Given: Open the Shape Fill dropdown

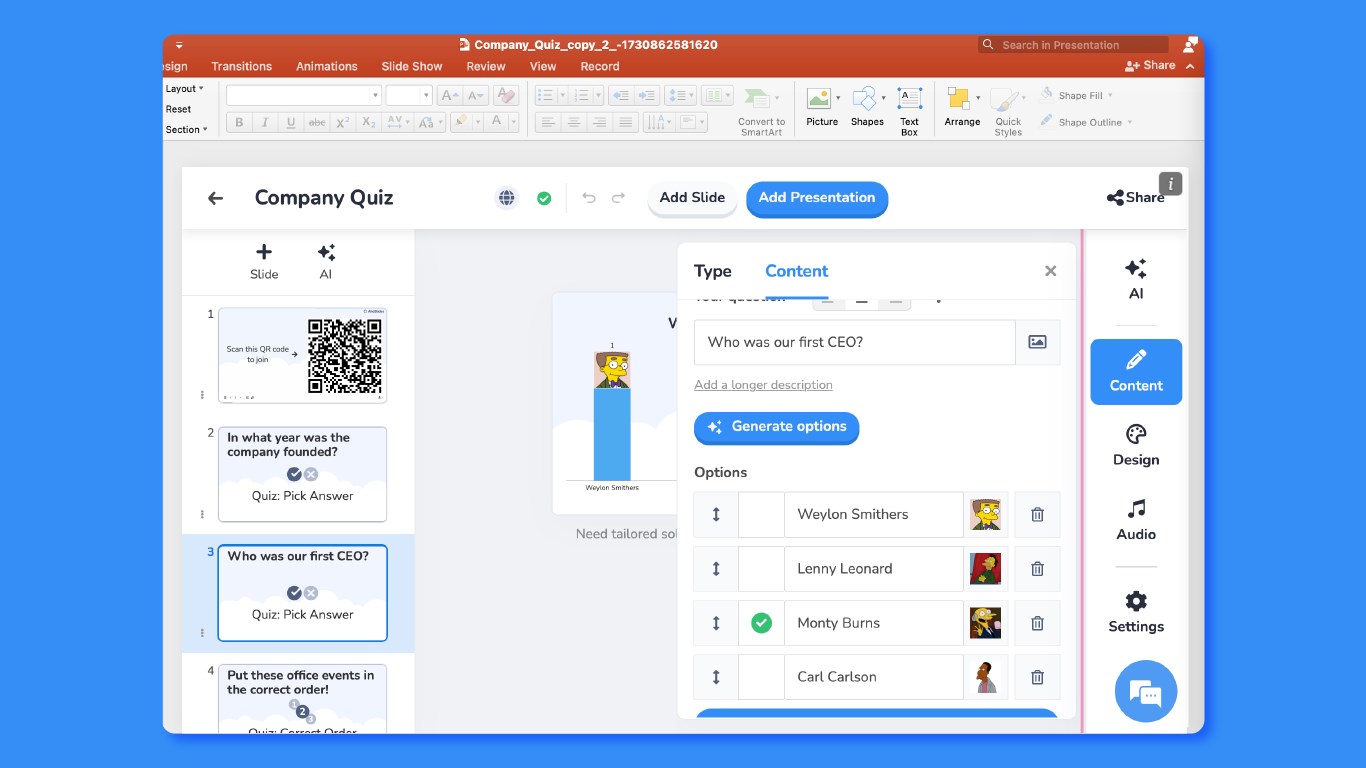Looking at the screenshot, I should click(x=1077, y=96).
